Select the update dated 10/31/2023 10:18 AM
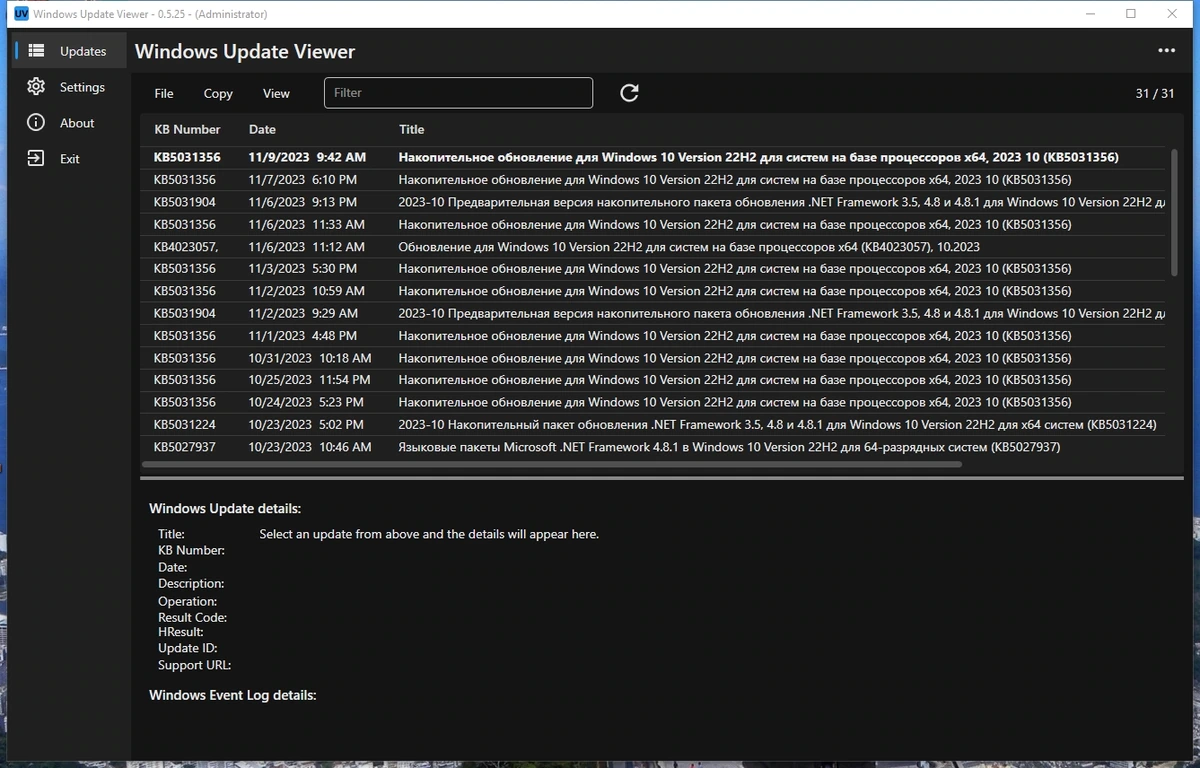The image size is (1200, 768). click(x=654, y=358)
